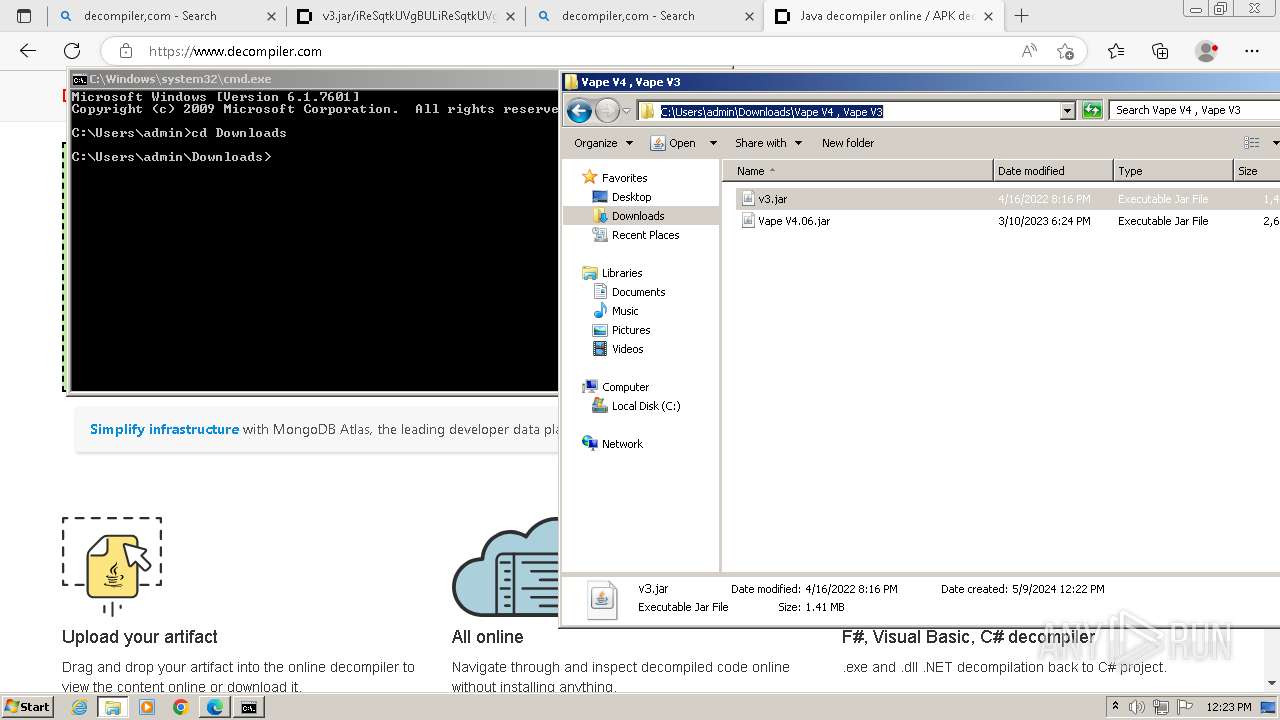This screenshot has height=720, width=1280.
Task: Expand the Open button dropdown arrow
Action: [713, 143]
